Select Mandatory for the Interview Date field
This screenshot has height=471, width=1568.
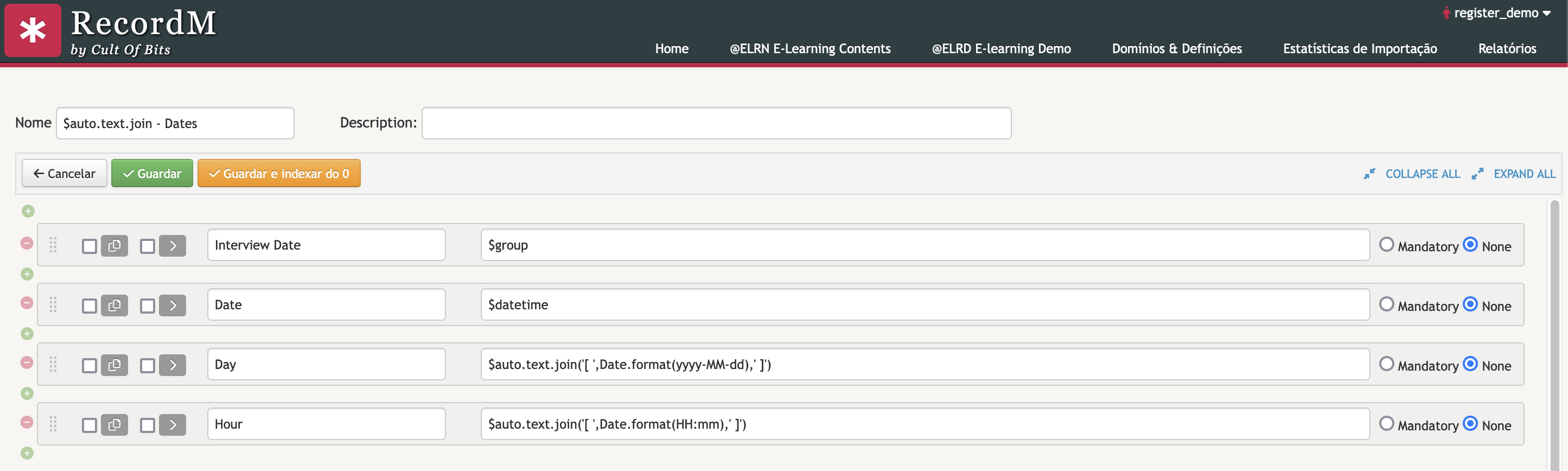(x=1387, y=245)
